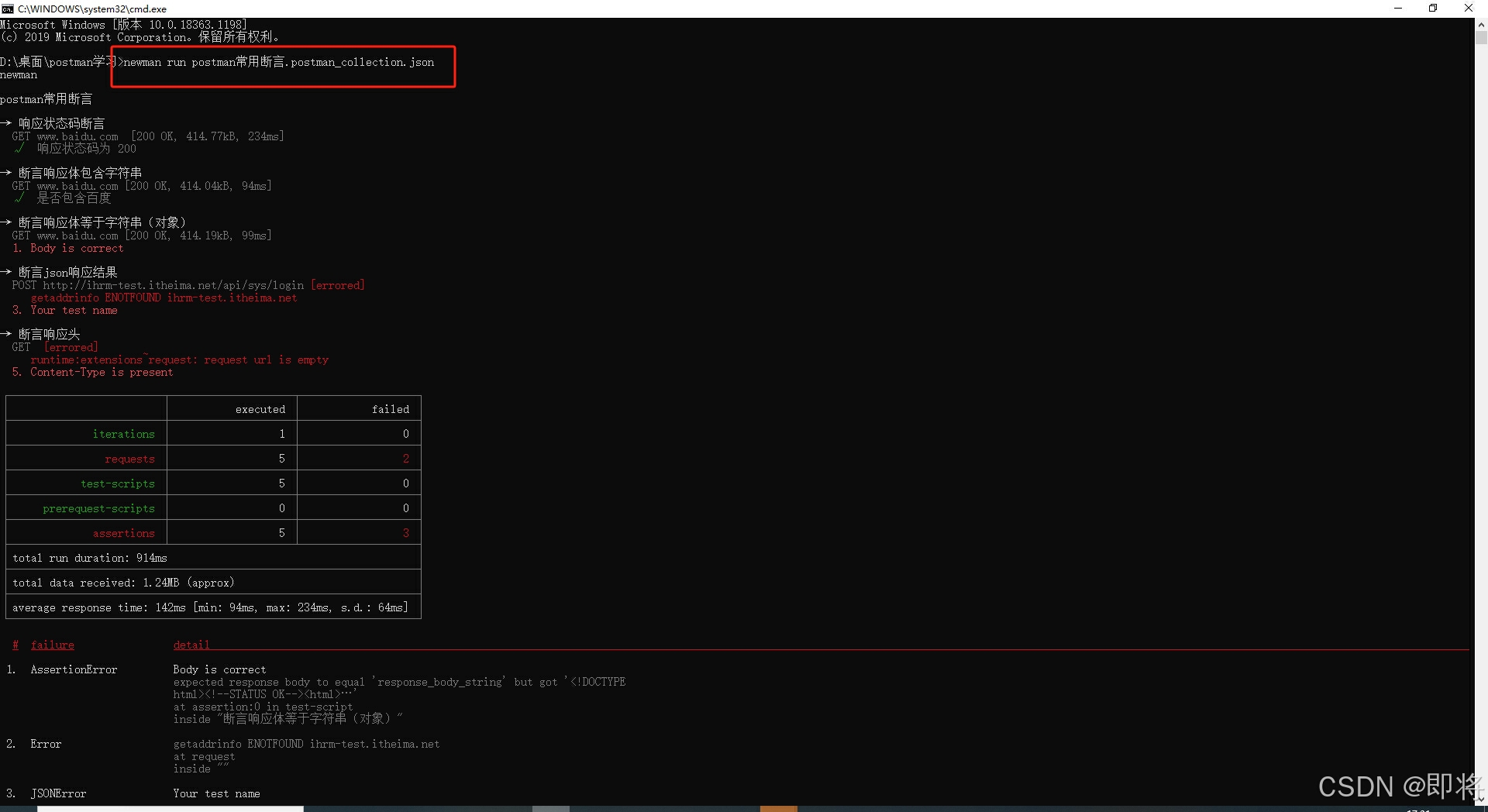Click the POST ihrm-test.itheima.net login line
Viewport: 1488px width, 812px height.
[188, 285]
